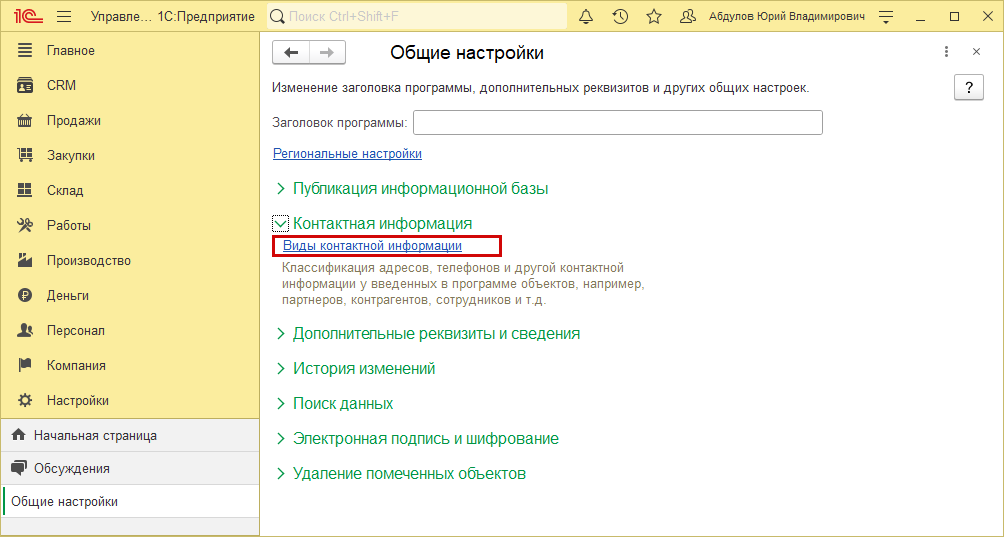The width and height of the screenshot is (1004, 537).
Task: Click the Заголовок программы input field
Action: pyautogui.click(x=617, y=123)
